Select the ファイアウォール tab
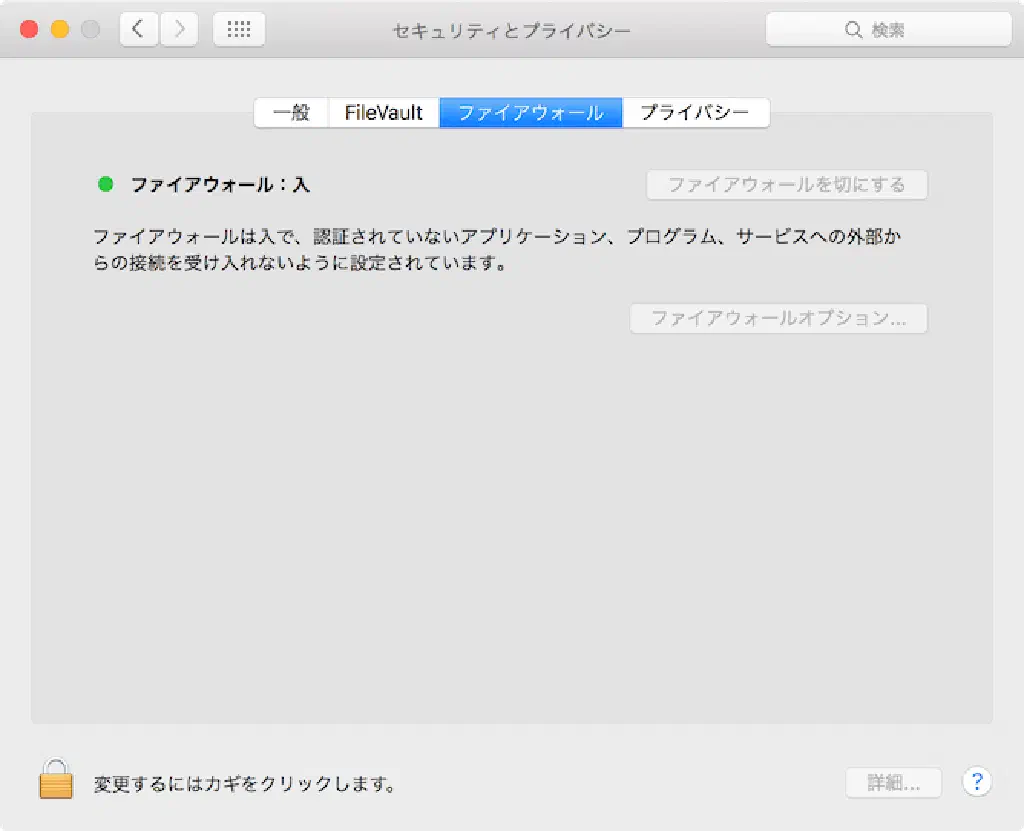 [531, 113]
